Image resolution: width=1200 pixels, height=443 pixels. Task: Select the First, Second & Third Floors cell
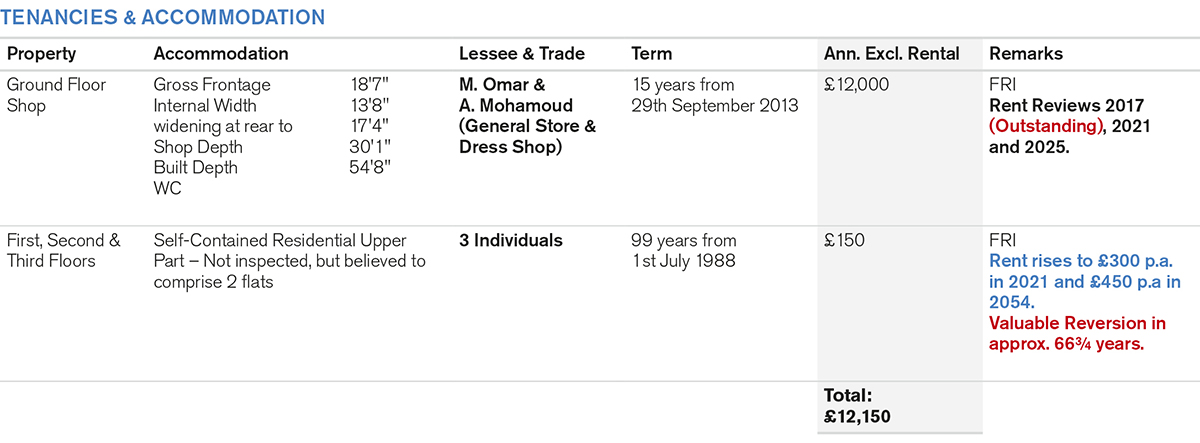click(63, 250)
